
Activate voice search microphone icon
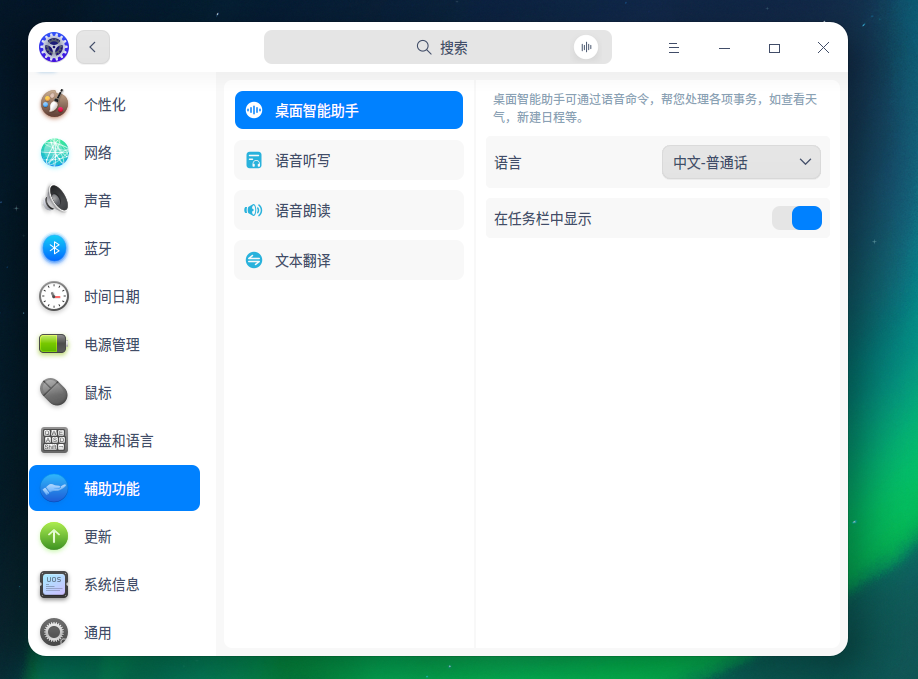(586, 47)
